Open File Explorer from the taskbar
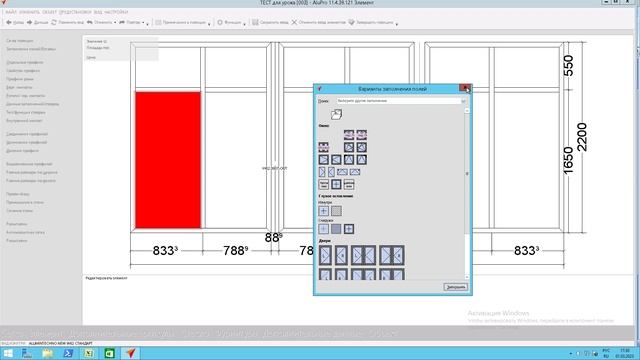The width and height of the screenshot is (640, 360). [x=48, y=353]
